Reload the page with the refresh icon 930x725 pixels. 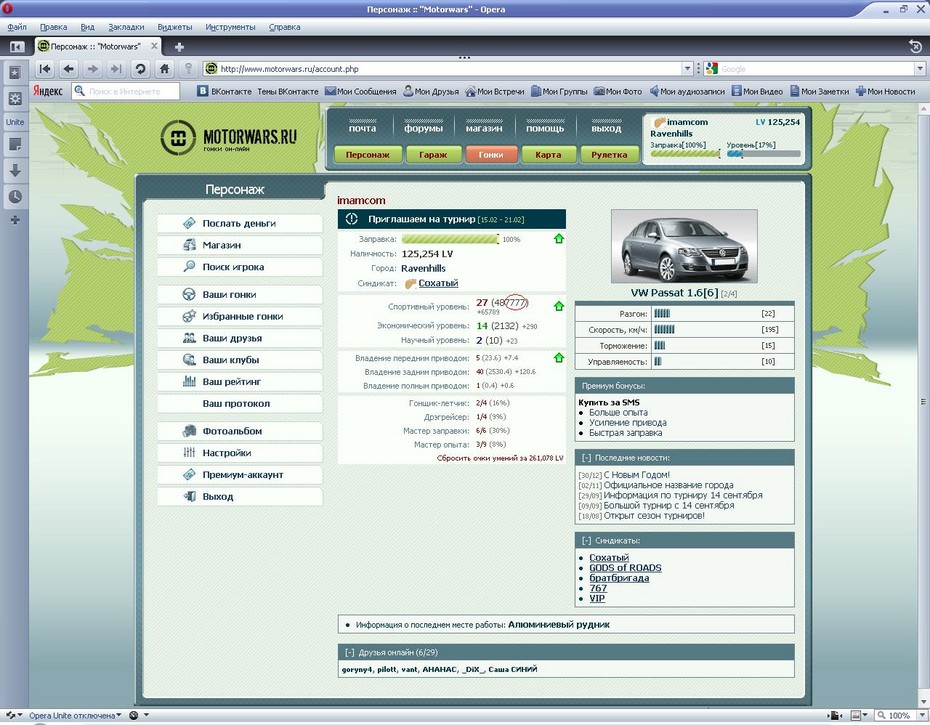[141, 69]
